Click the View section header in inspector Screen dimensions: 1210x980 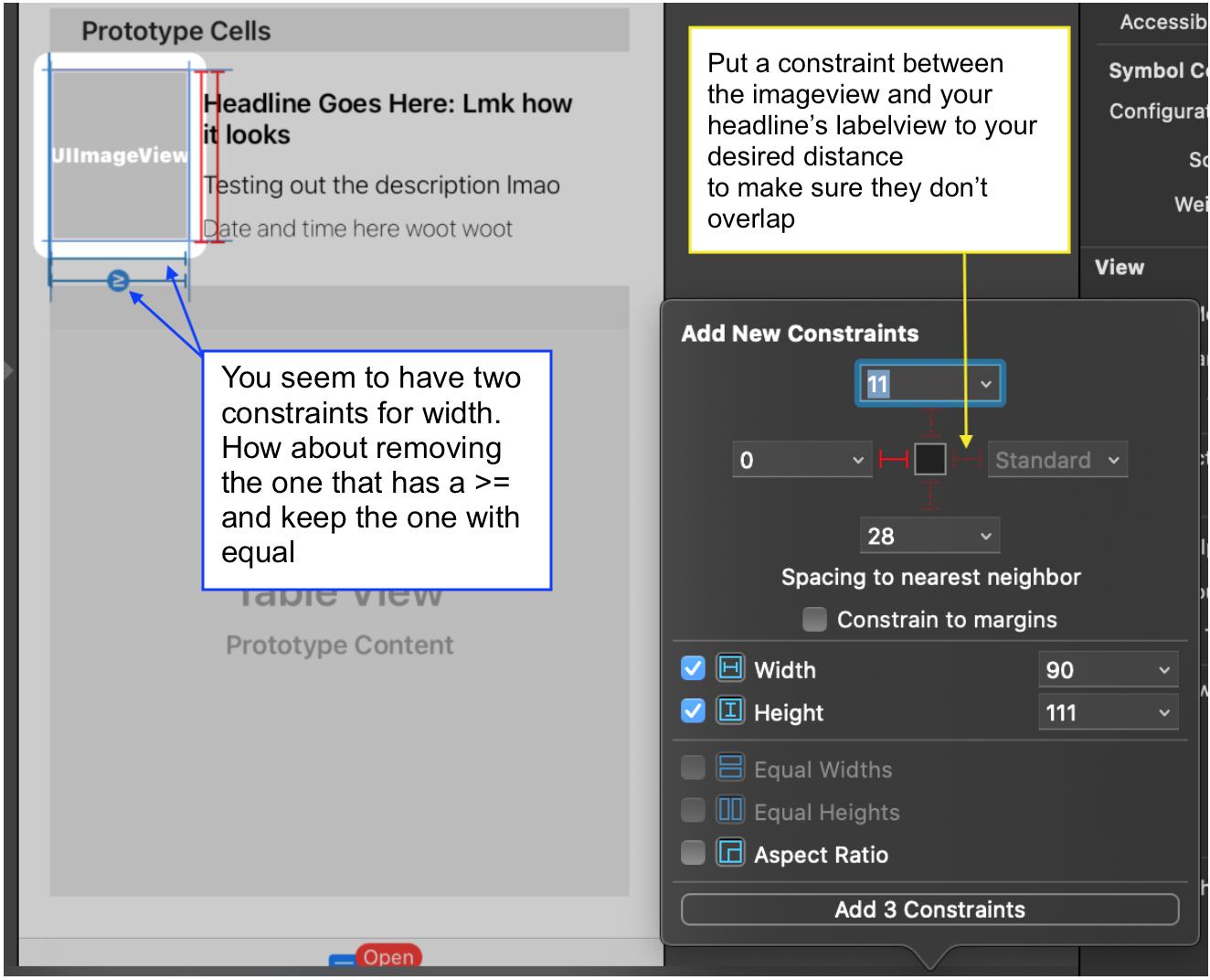point(1120,268)
